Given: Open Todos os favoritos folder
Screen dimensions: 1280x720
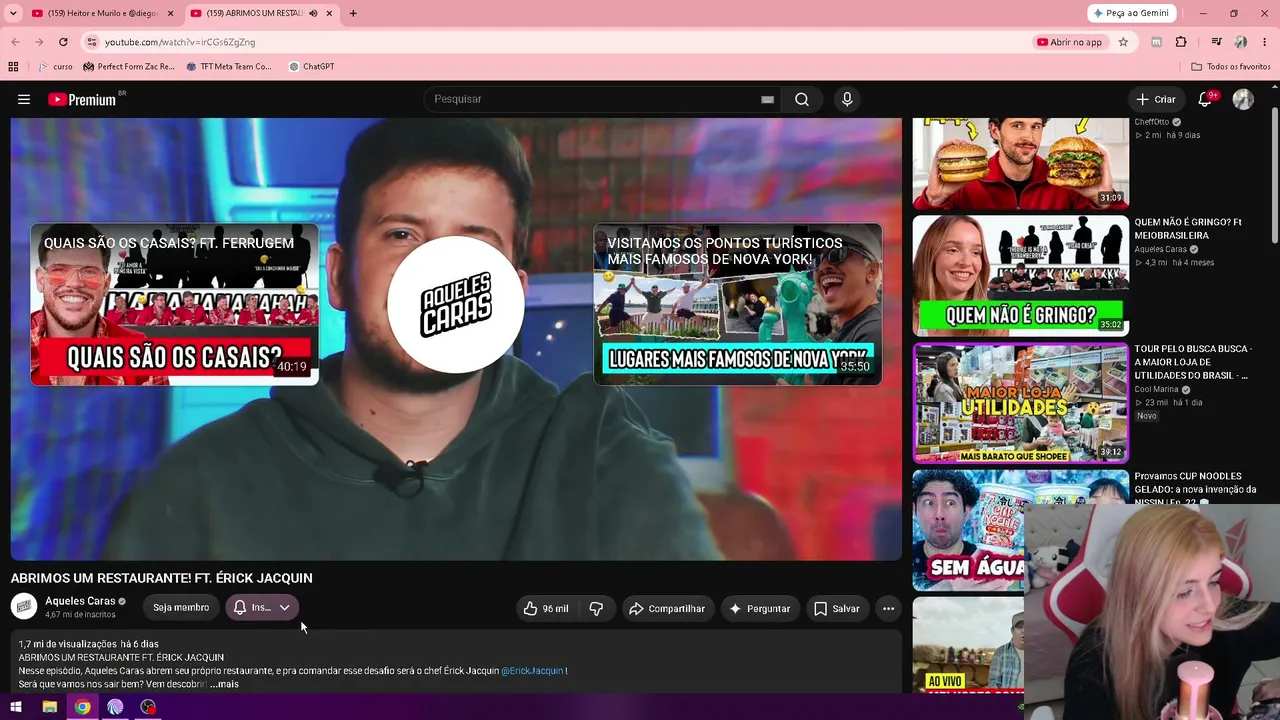Looking at the screenshot, I should [x=1231, y=67].
